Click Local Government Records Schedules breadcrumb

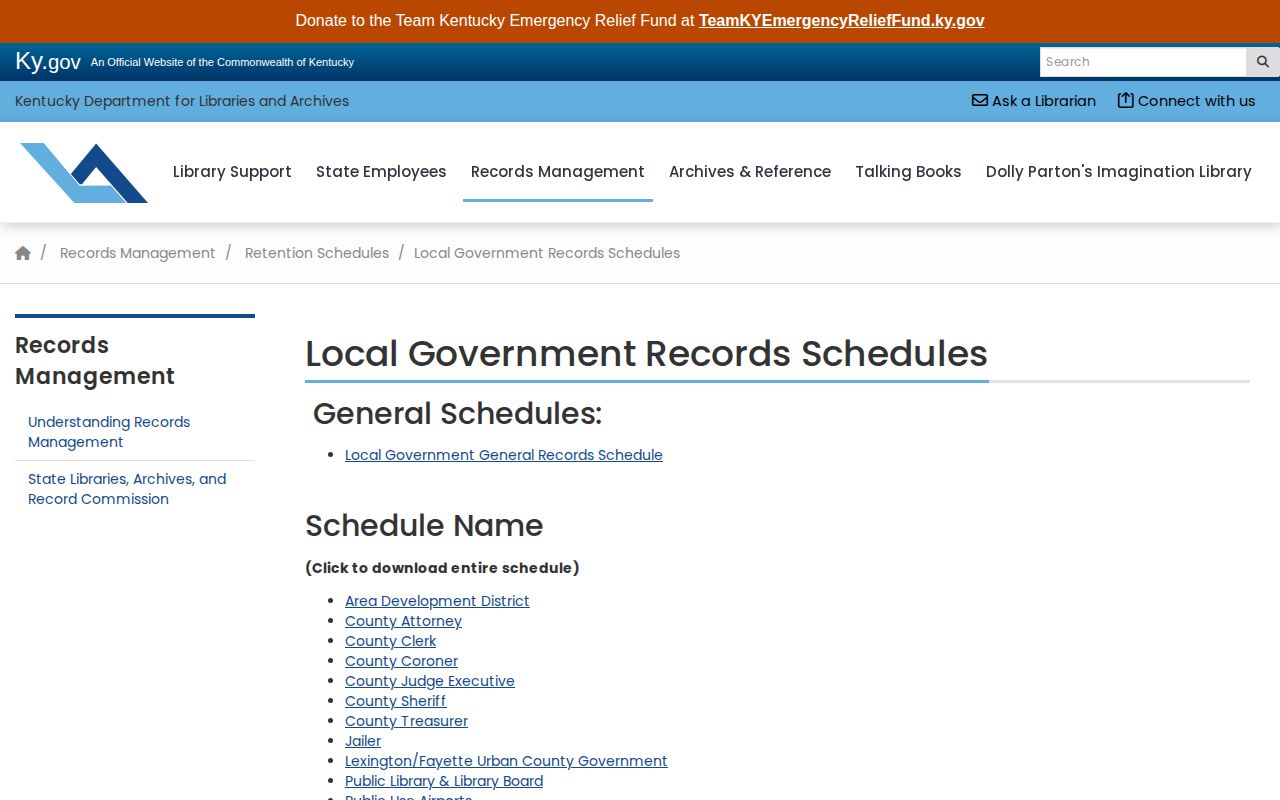coord(547,253)
